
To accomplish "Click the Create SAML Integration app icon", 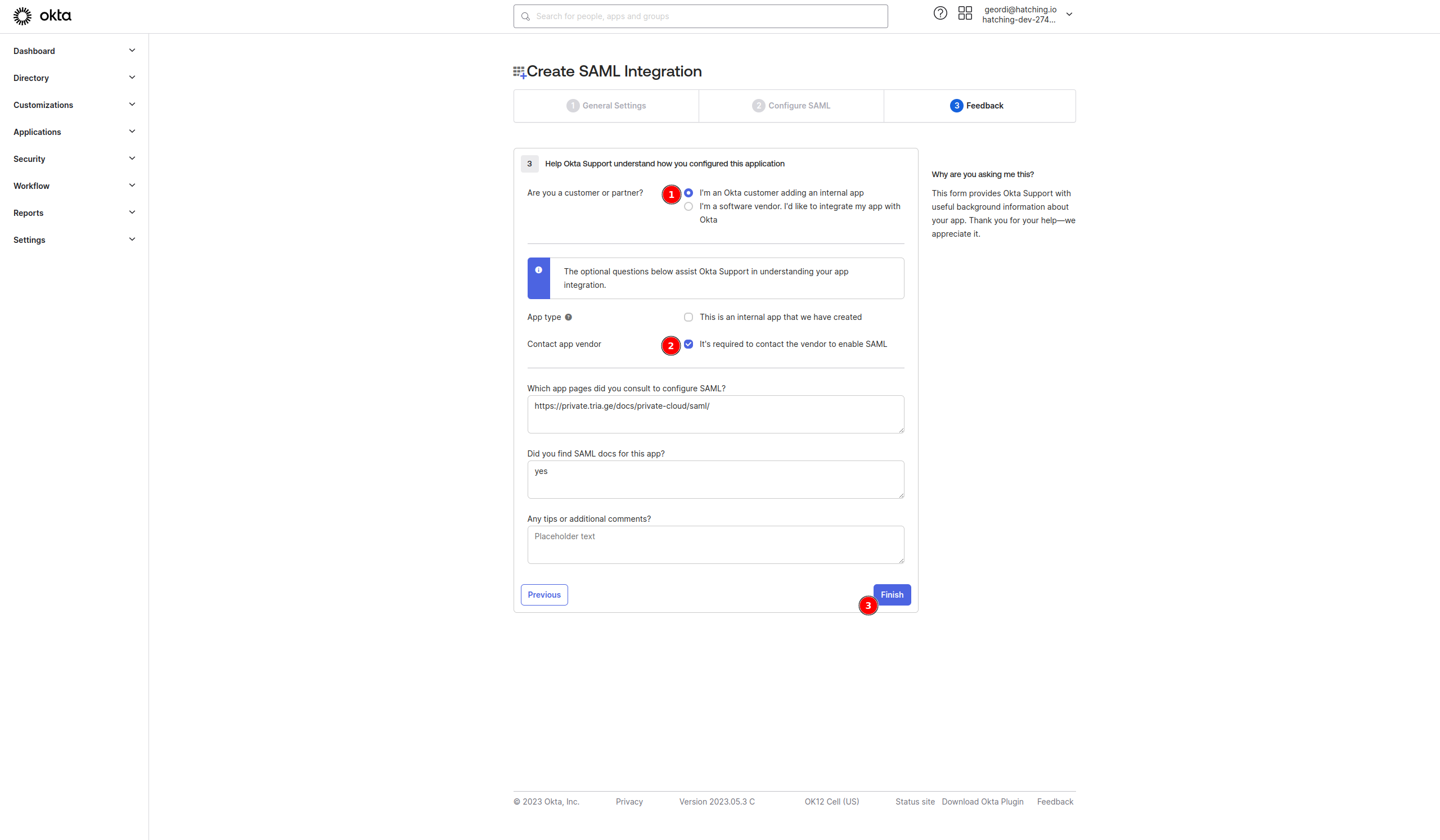I will tap(519, 72).
